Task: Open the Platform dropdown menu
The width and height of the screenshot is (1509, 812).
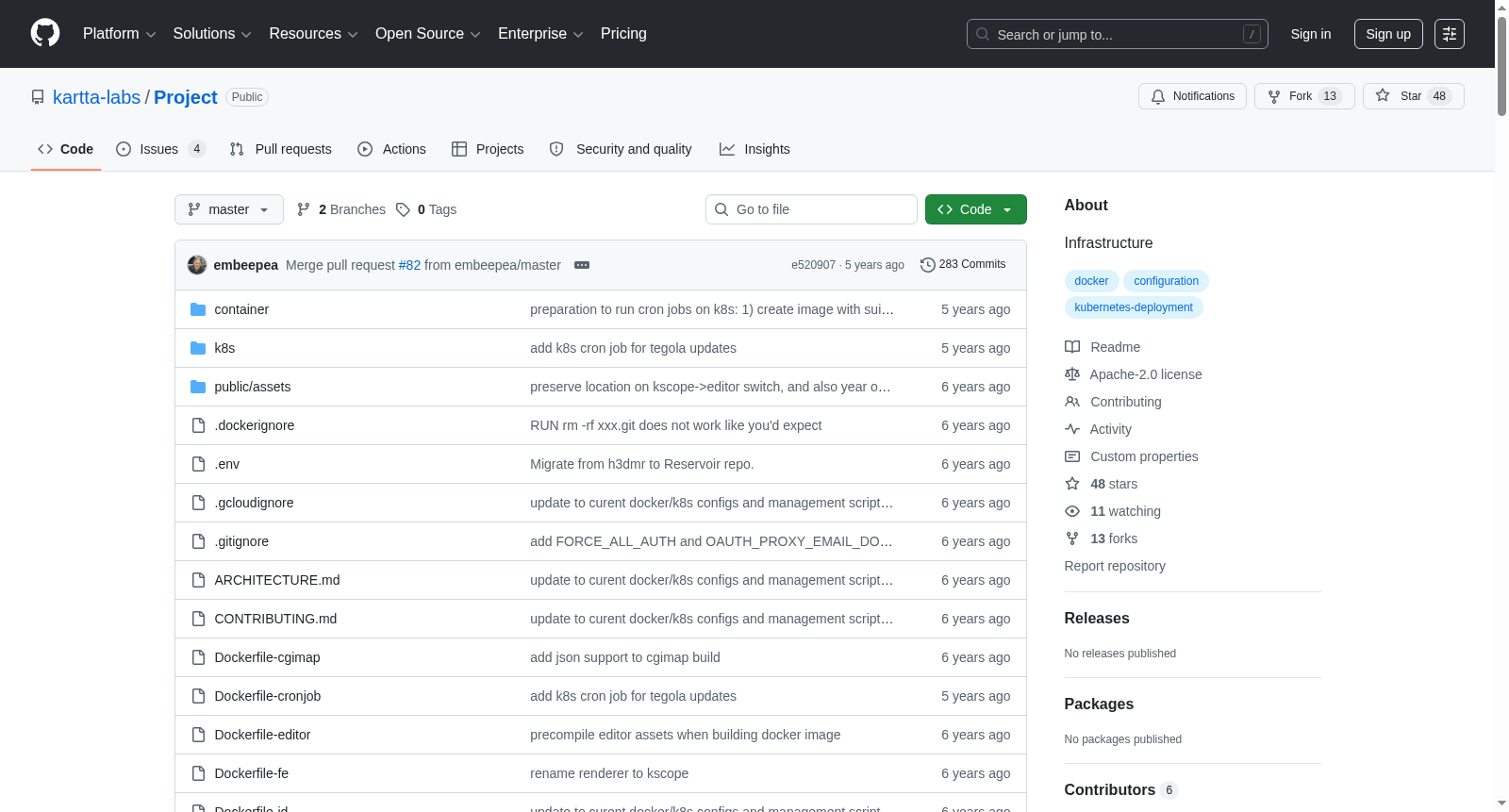Action: tap(119, 34)
